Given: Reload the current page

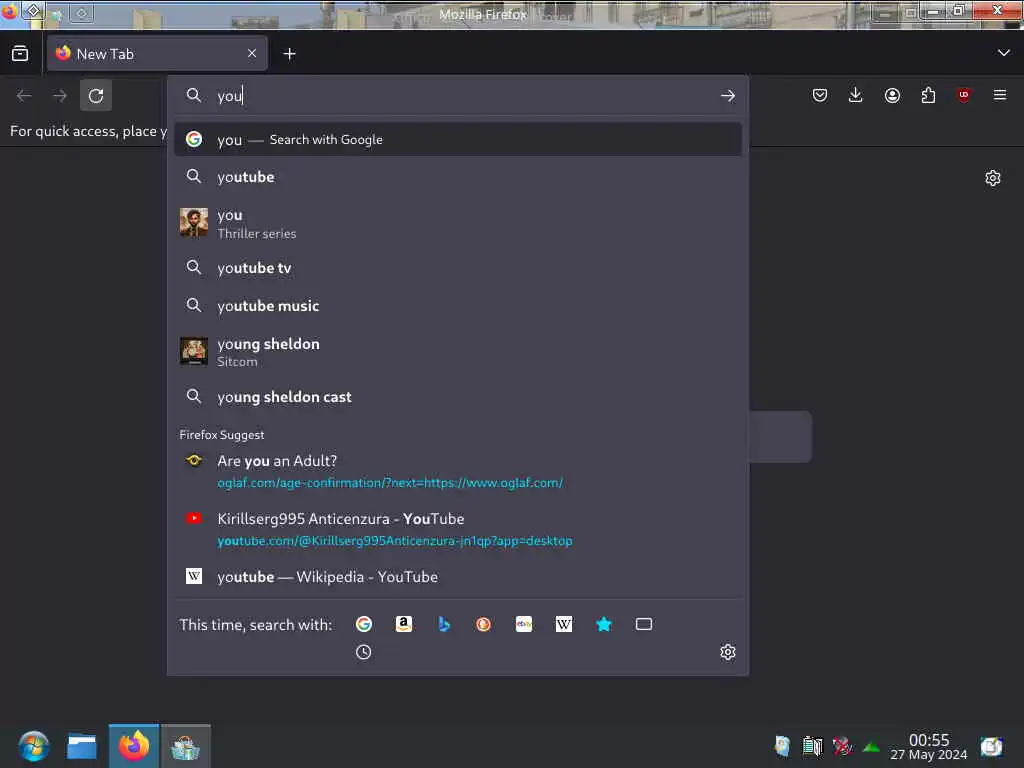Looking at the screenshot, I should tap(96, 96).
